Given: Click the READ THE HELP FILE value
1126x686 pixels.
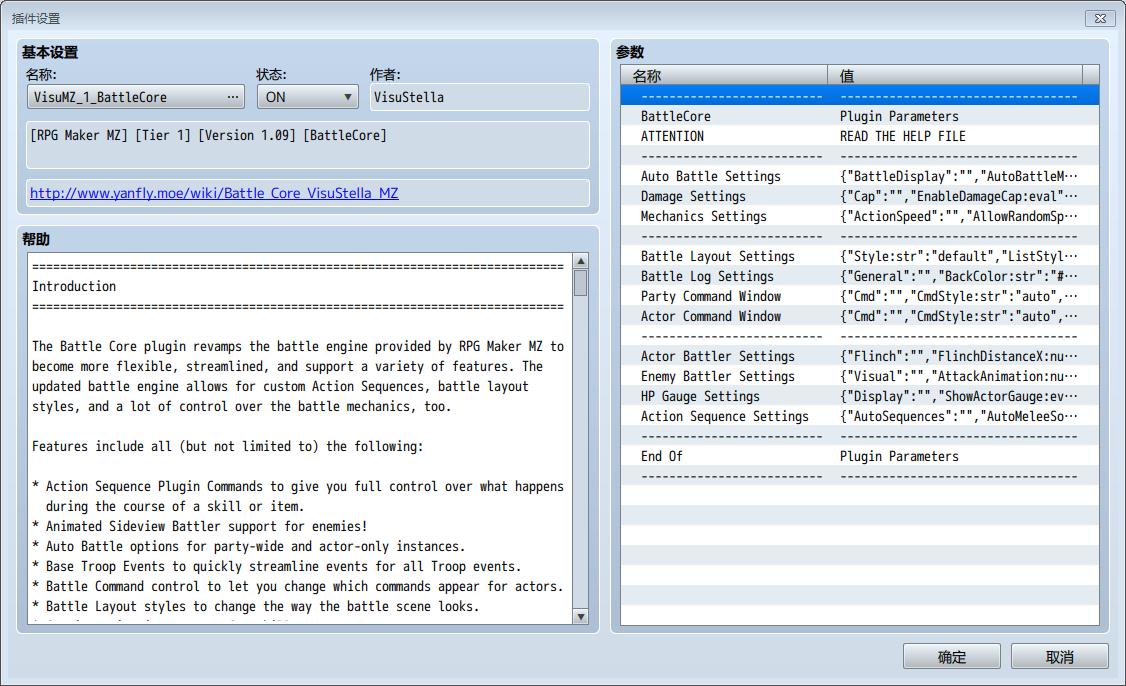Looking at the screenshot, I should tap(903, 136).
